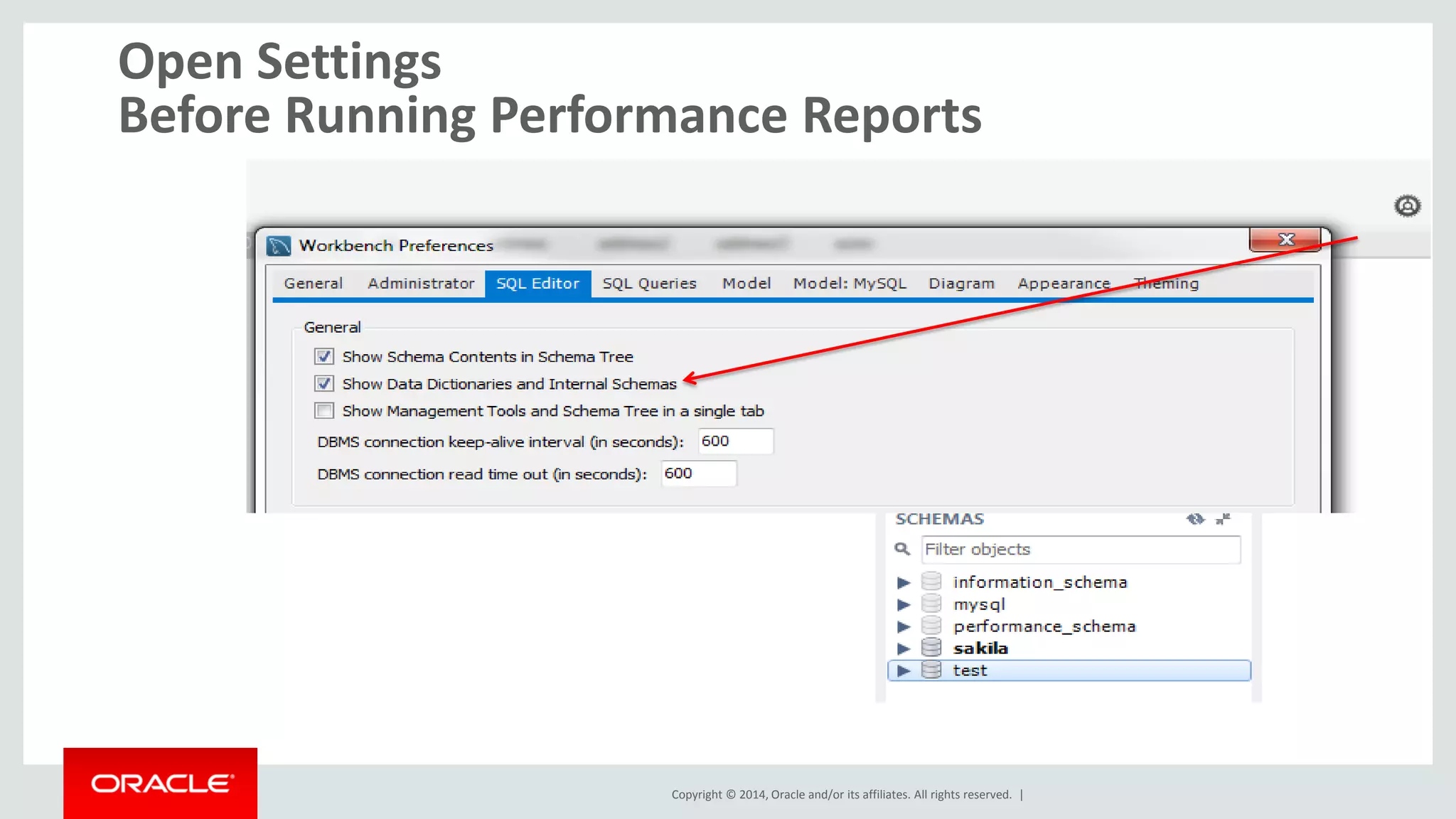1456x819 pixels.
Task: Select the test schema row
Action: point(1069,670)
